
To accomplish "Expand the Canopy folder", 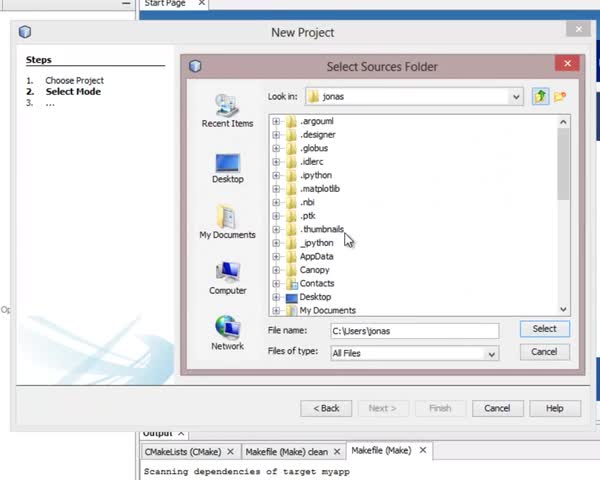I will [276, 270].
